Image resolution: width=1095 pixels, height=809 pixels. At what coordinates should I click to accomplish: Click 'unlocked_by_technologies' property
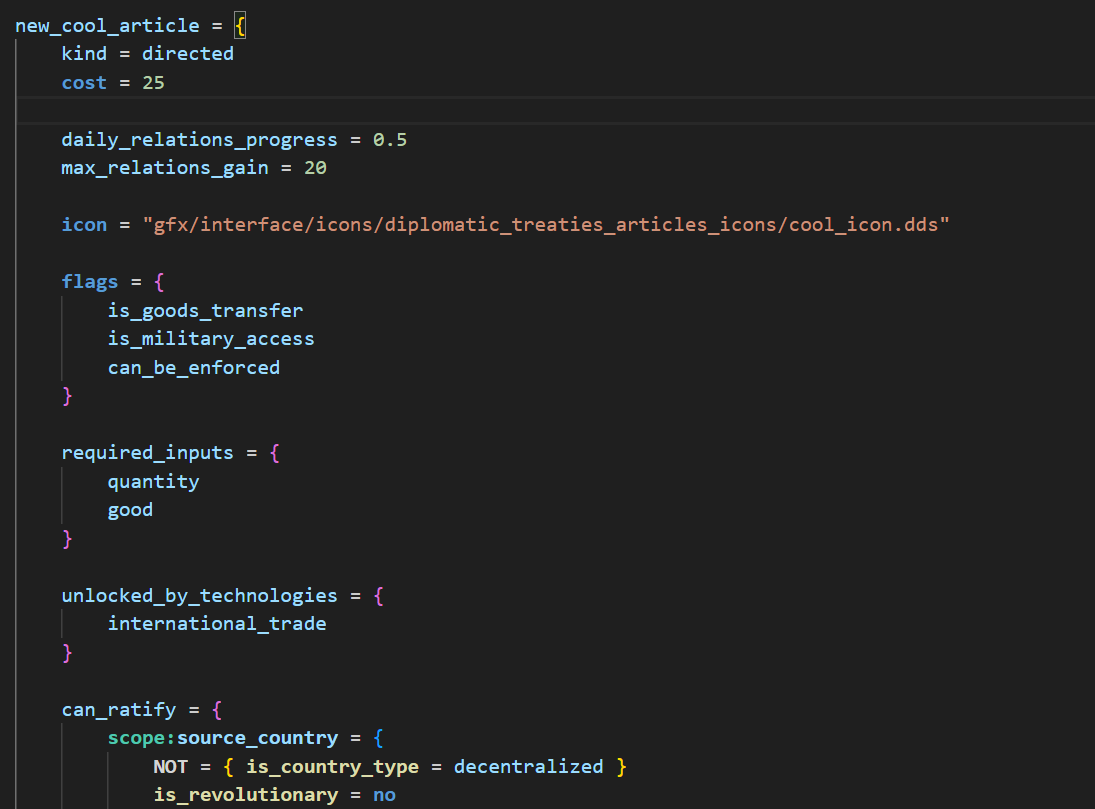[200, 596]
